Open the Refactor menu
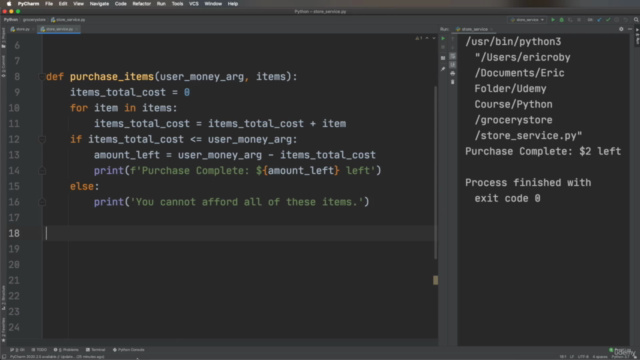Viewport: 640px width, 360px height. 142,4
